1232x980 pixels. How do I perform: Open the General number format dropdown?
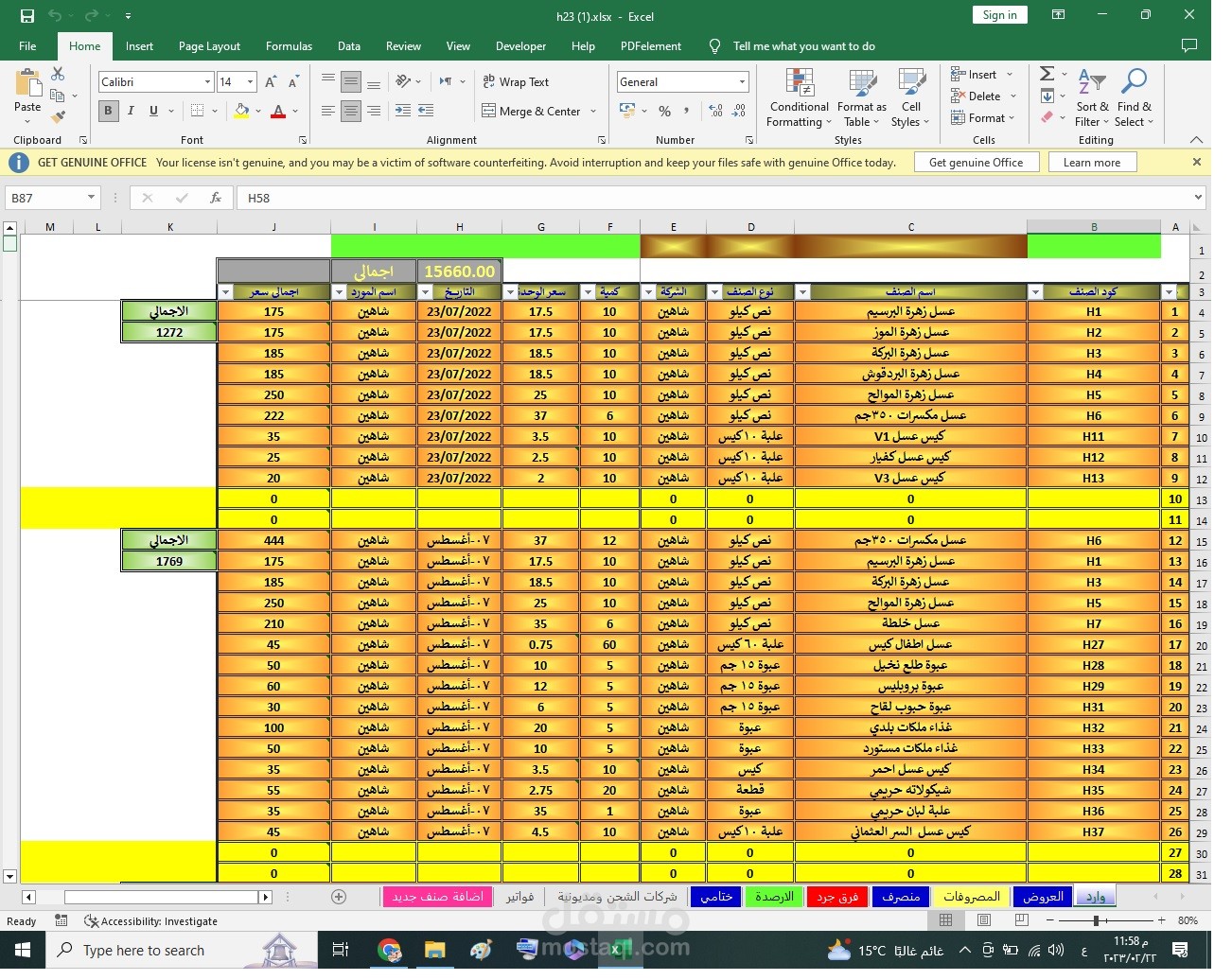pos(742,82)
